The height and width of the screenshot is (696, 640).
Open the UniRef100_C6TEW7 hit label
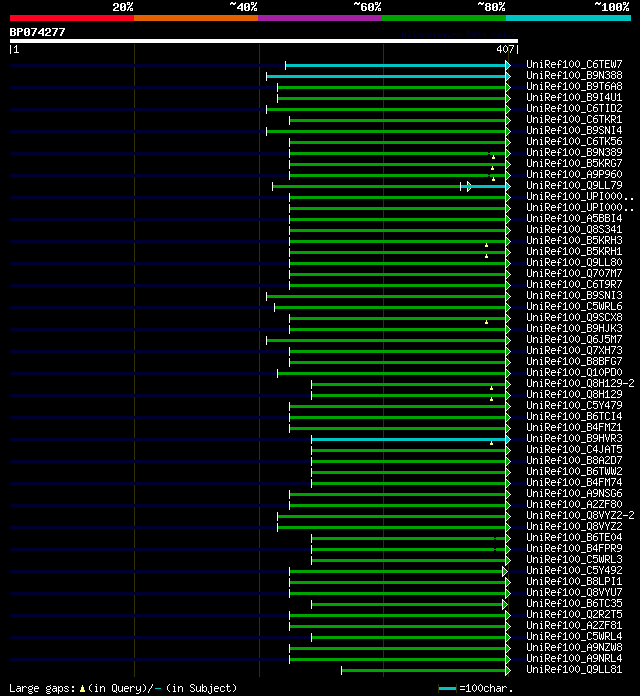point(574,64)
